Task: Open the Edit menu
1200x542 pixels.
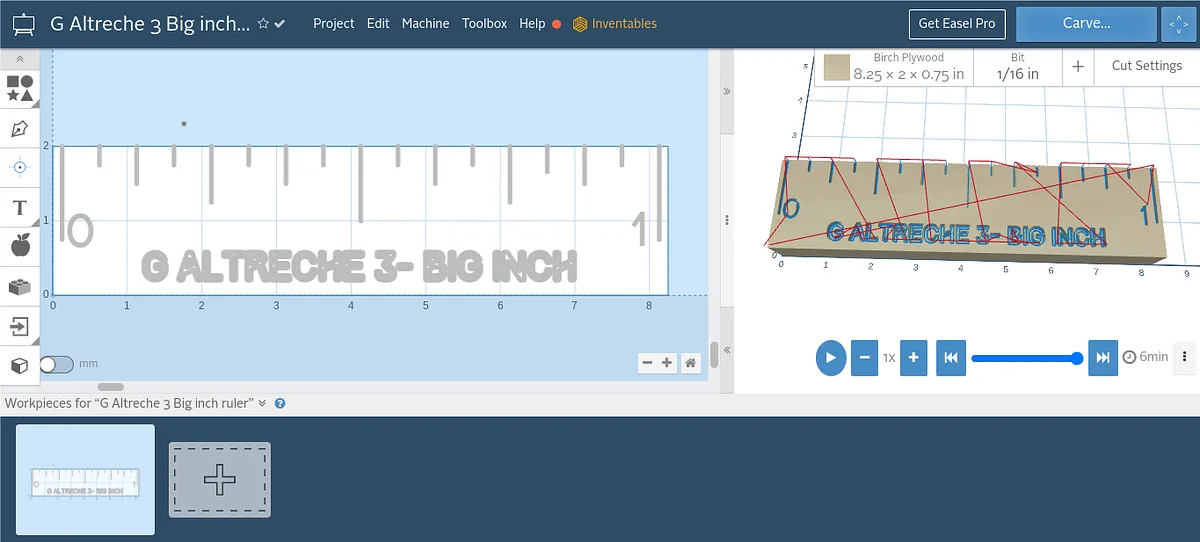Action: [x=378, y=23]
